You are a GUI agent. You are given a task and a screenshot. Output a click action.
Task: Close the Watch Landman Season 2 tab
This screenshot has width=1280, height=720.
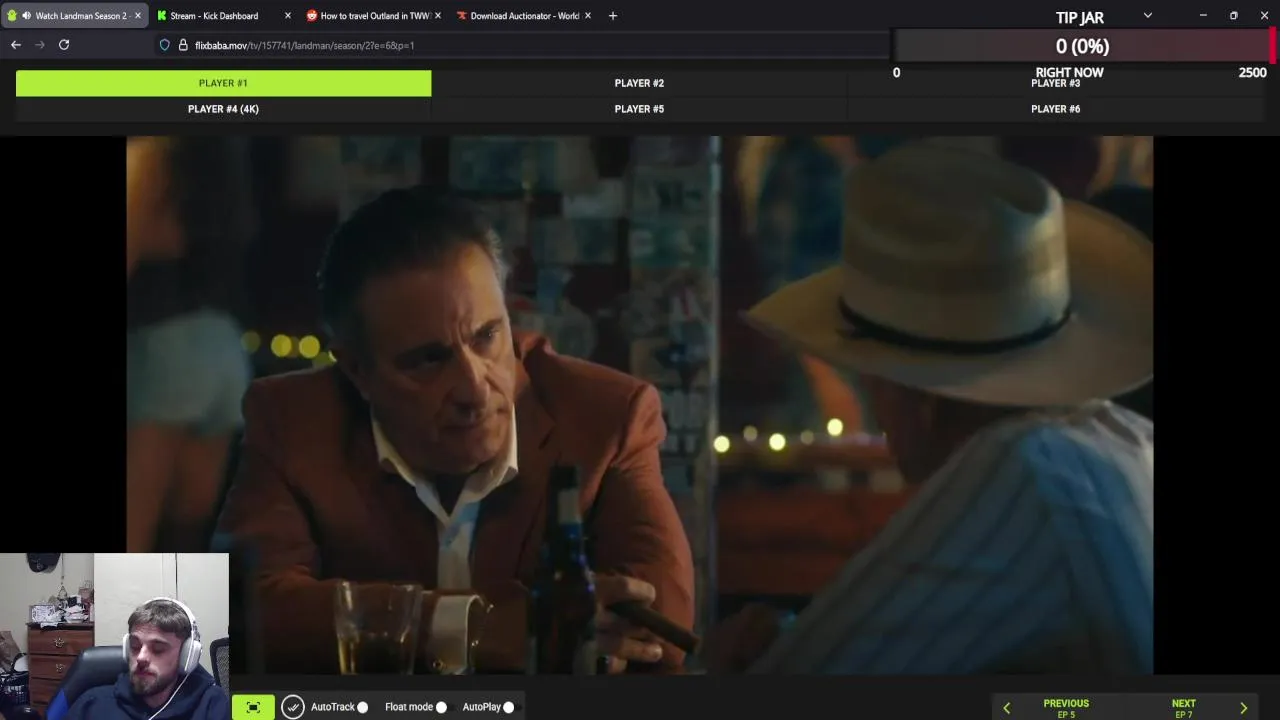(x=138, y=16)
